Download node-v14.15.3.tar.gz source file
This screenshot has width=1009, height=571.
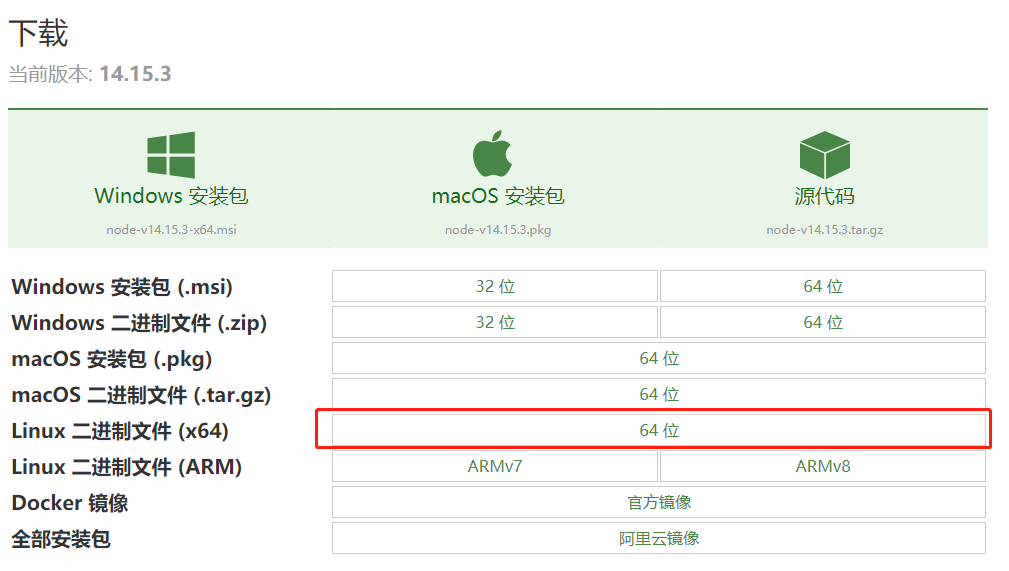tap(824, 230)
